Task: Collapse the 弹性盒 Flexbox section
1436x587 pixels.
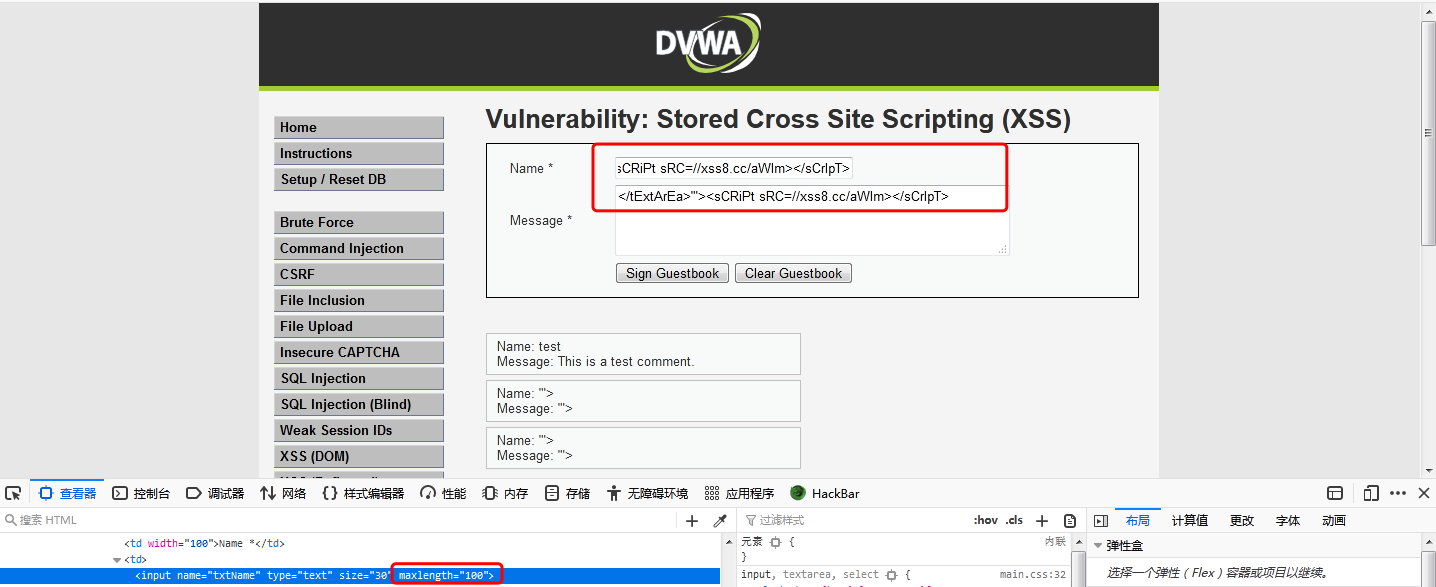Action: (x=1097, y=546)
